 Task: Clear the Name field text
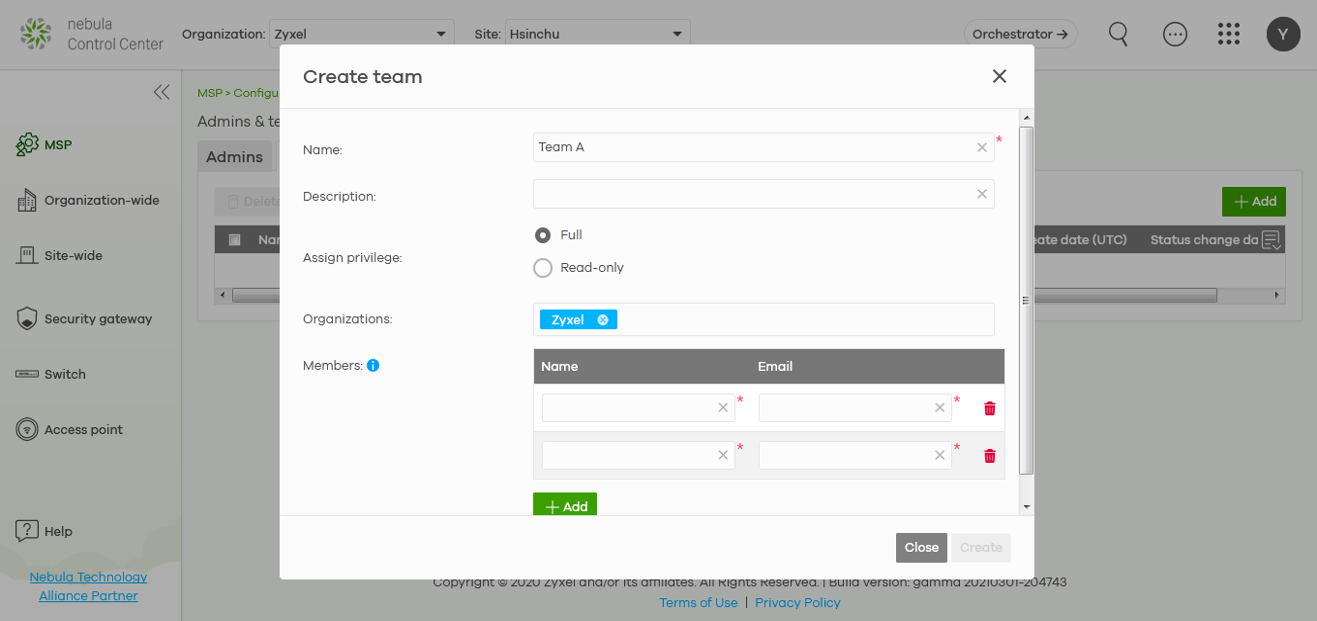pos(982,148)
